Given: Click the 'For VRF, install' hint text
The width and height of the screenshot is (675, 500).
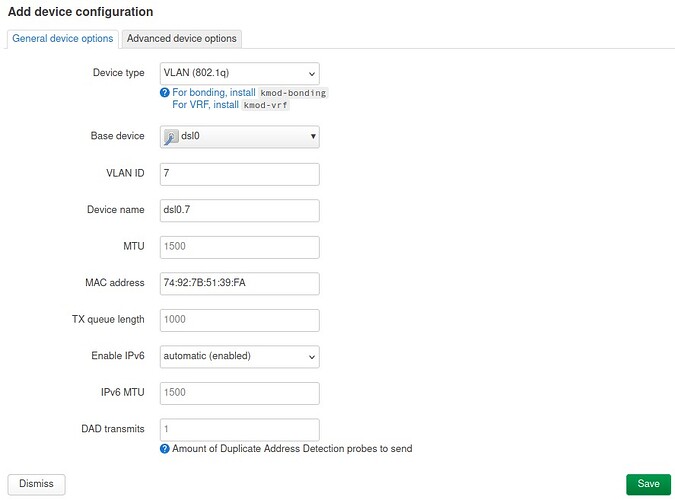Looking at the screenshot, I should pos(205,105).
